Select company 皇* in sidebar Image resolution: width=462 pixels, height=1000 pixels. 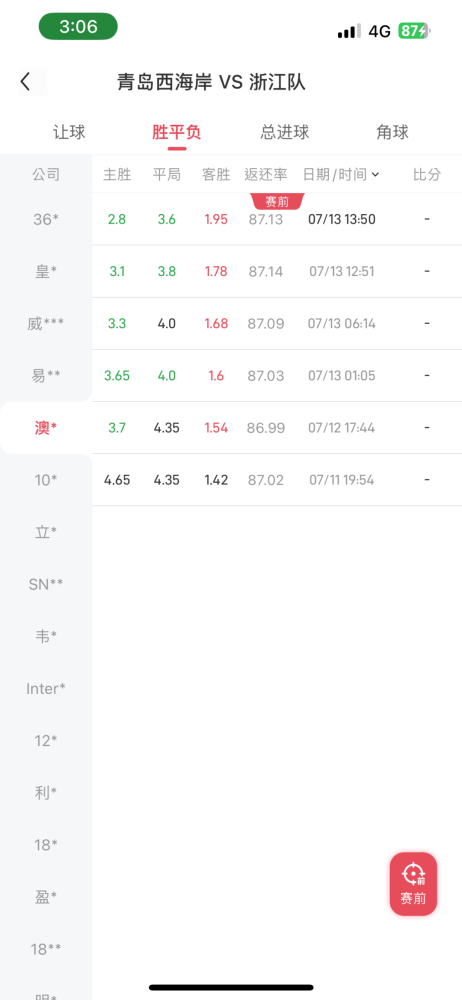pyautogui.click(x=46, y=271)
